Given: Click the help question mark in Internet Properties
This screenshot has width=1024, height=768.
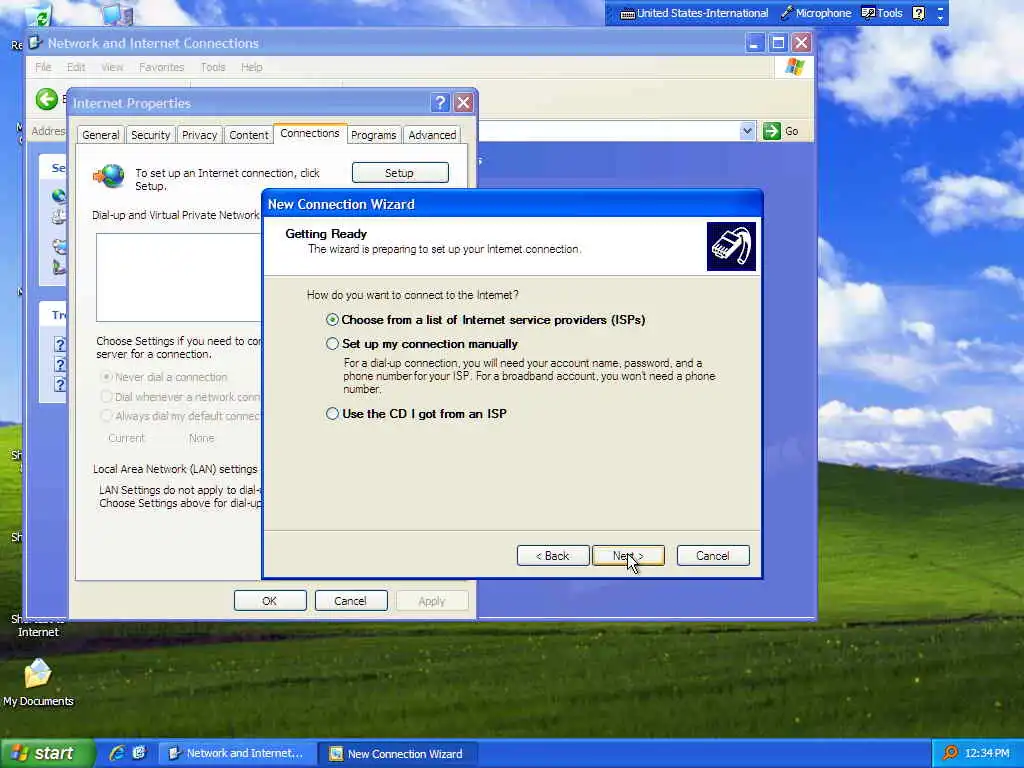Looking at the screenshot, I should point(440,103).
